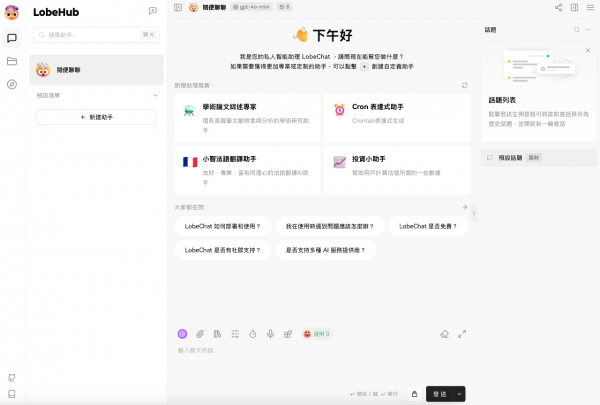The height and width of the screenshot is (405, 600).
Task: Open the files folder icon in sidebar
Action: tap(12, 61)
